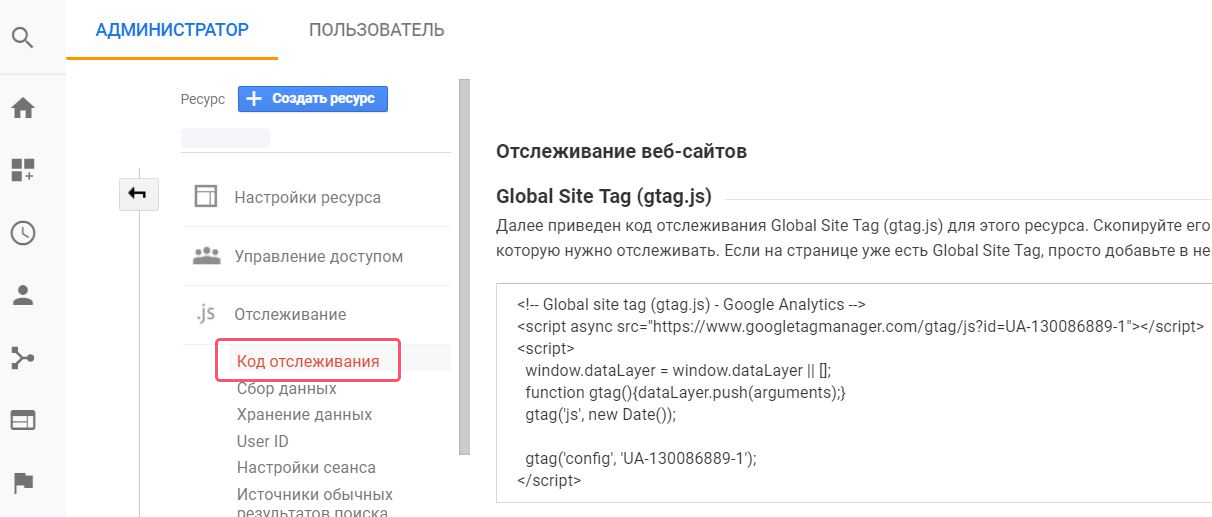
Task: Click the resource column vertical scrollbar
Action: pyautogui.click(x=463, y=267)
